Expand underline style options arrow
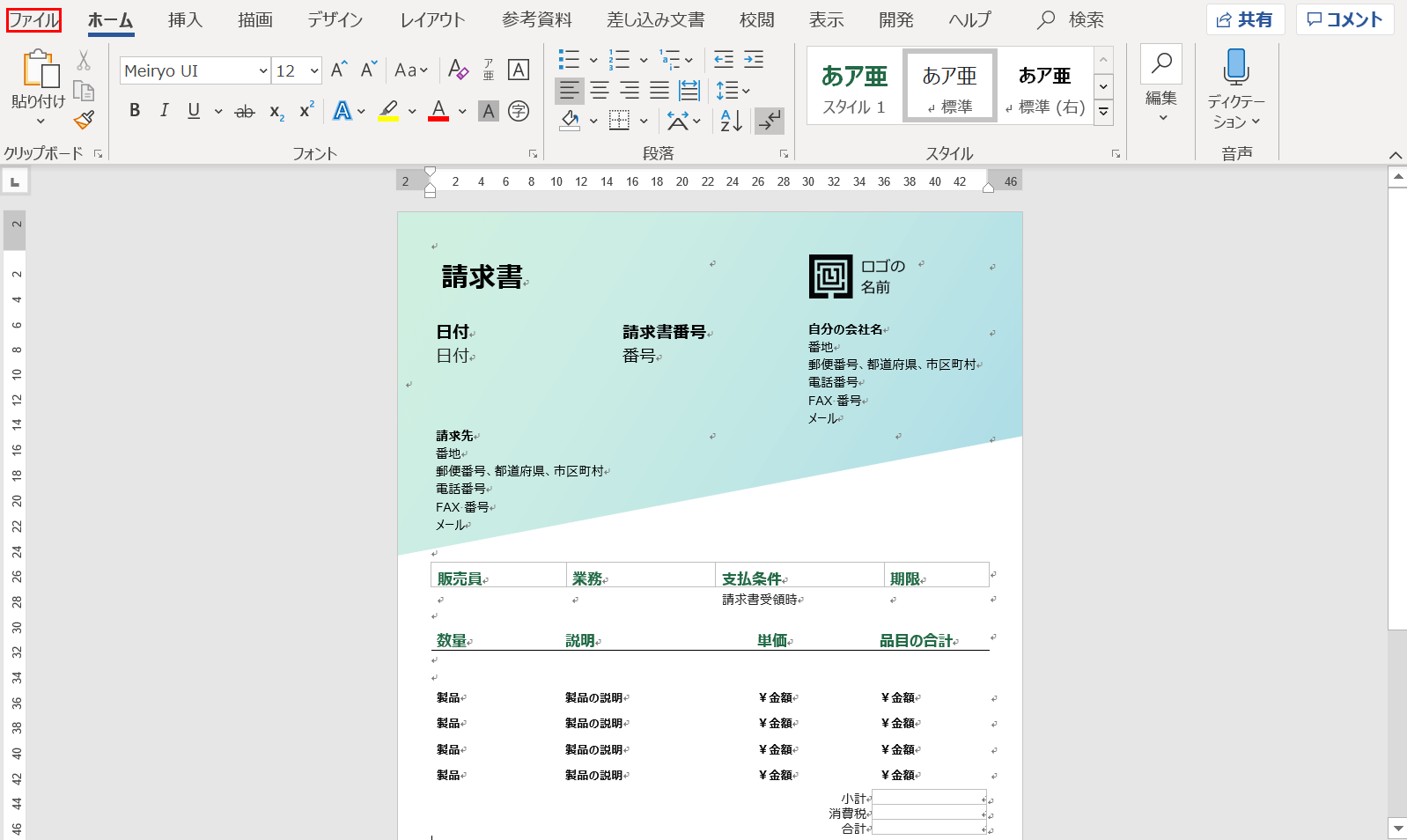Viewport: 1407px width, 840px height. (x=218, y=112)
